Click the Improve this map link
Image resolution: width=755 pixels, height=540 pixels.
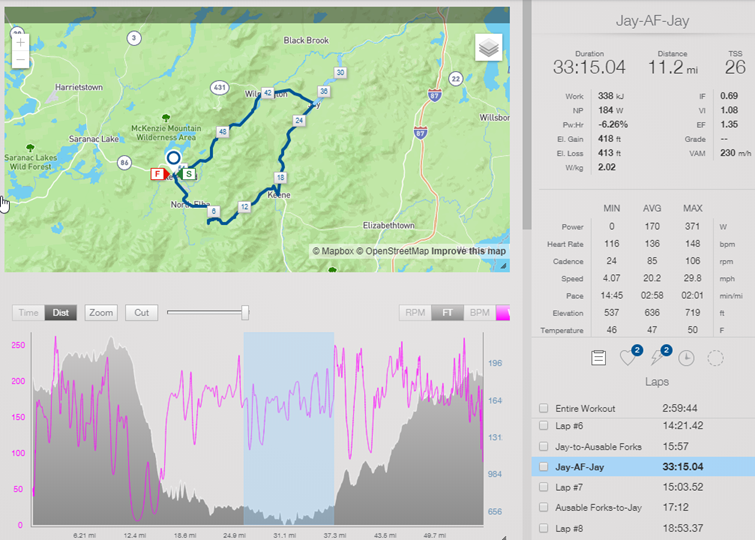pyautogui.click(x=469, y=251)
